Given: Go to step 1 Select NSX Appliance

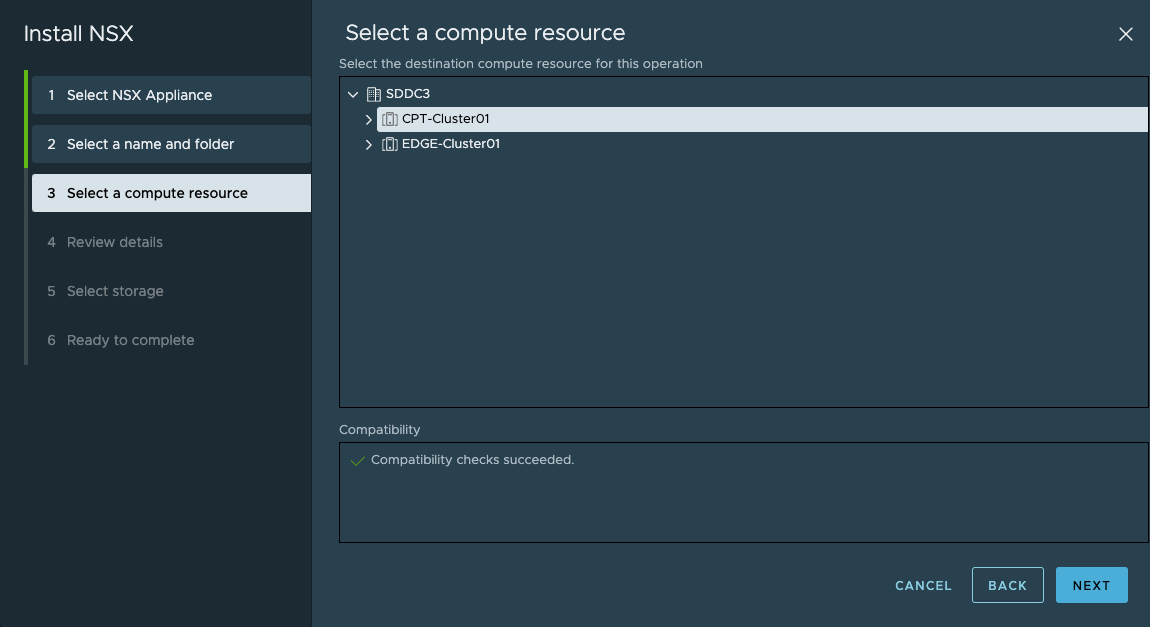Looking at the screenshot, I should pyautogui.click(x=172, y=95).
